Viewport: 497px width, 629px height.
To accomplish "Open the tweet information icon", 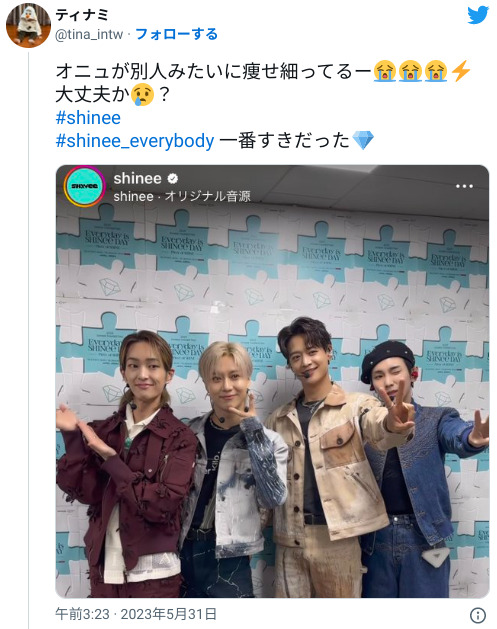I will click(478, 615).
